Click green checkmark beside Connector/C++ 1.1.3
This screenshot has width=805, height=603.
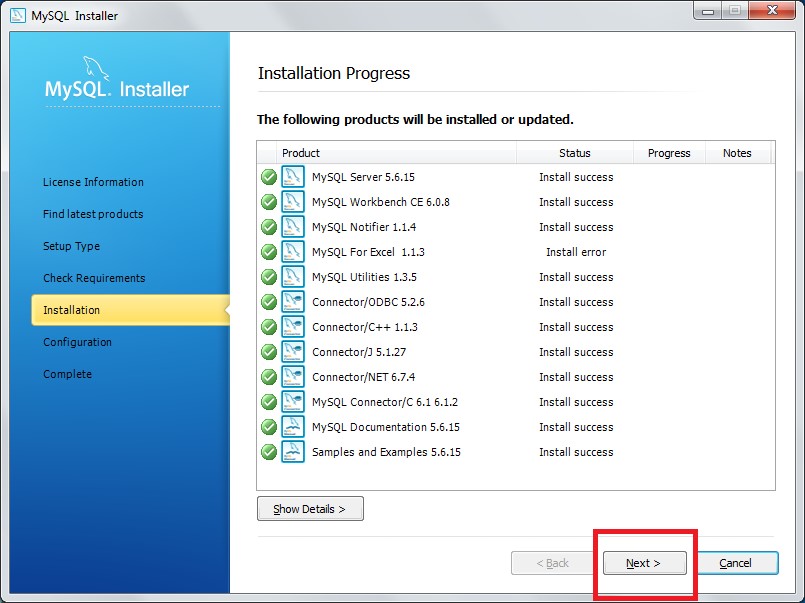tap(269, 327)
